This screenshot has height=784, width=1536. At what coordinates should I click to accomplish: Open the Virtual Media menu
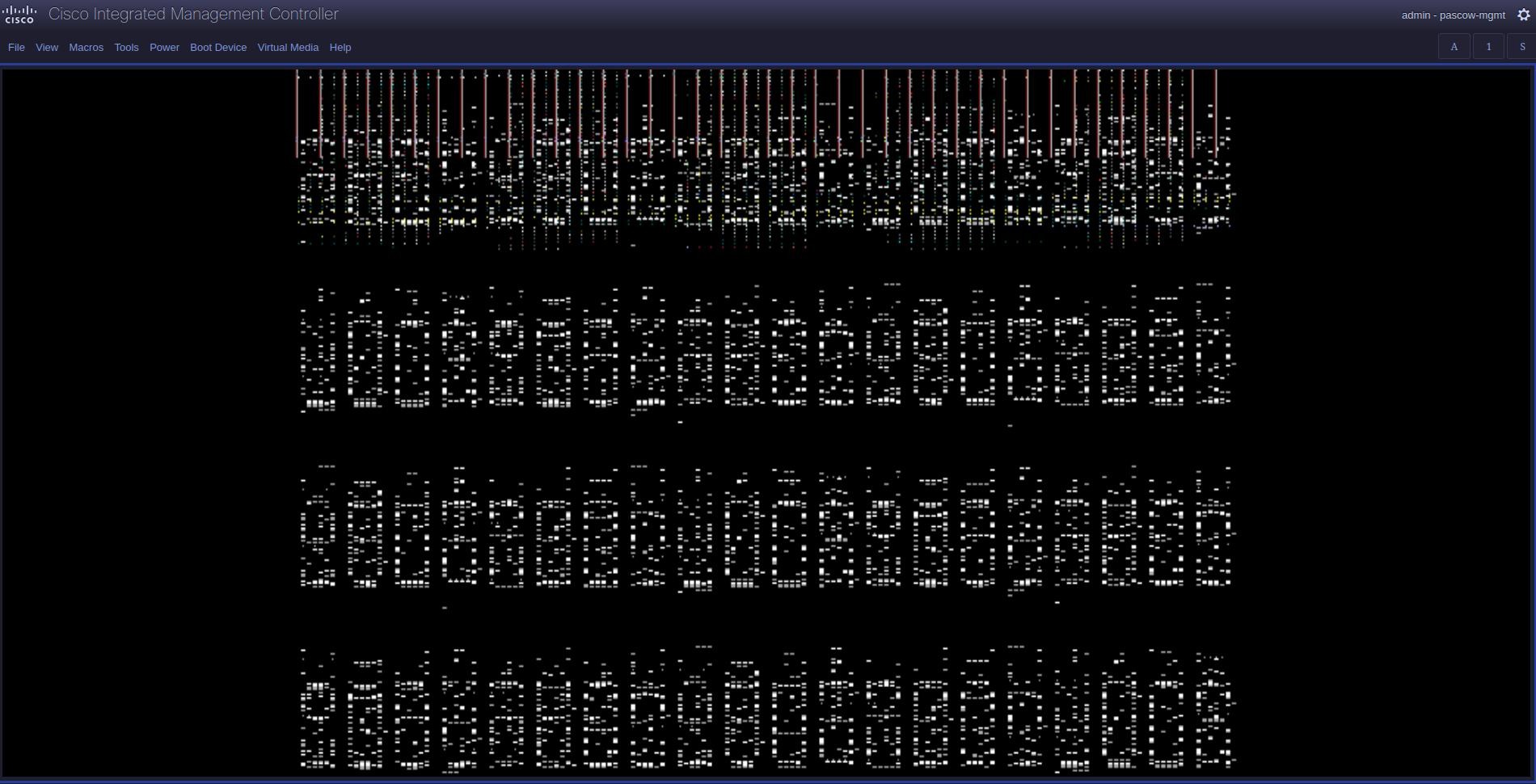coord(288,47)
